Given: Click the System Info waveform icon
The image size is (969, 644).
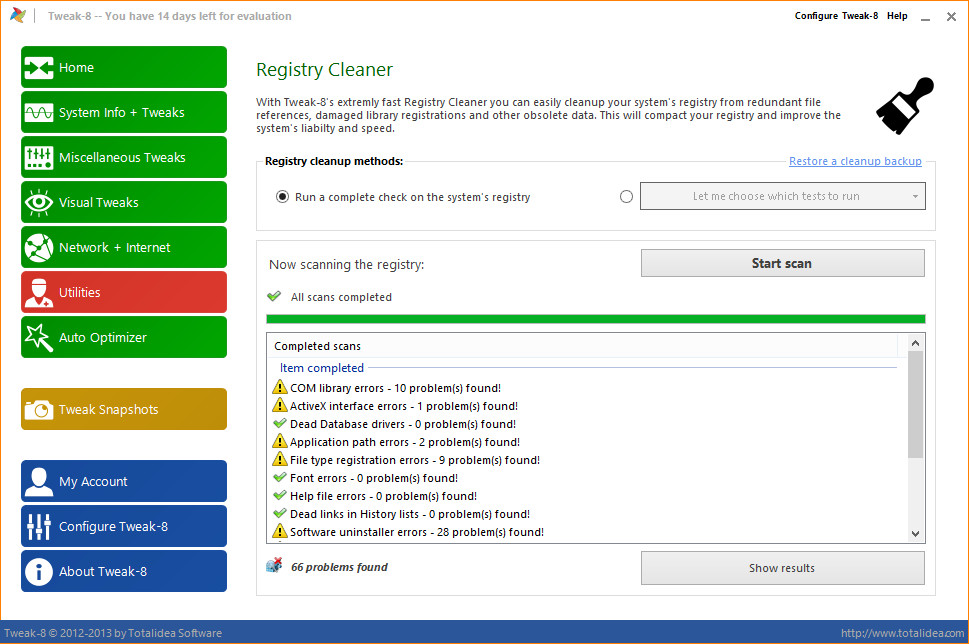Looking at the screenshot, I should coord(39,112).
